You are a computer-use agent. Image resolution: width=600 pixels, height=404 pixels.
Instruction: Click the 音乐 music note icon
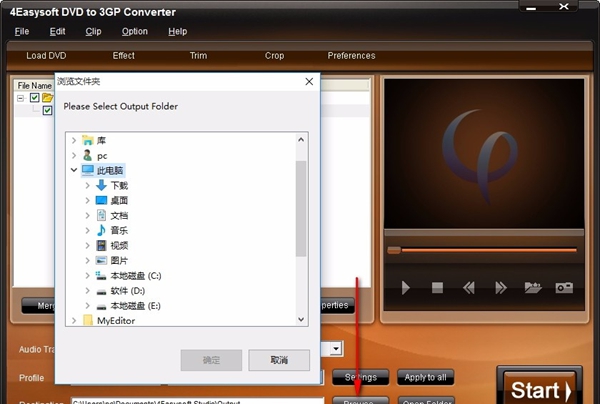tap(101, 230)
